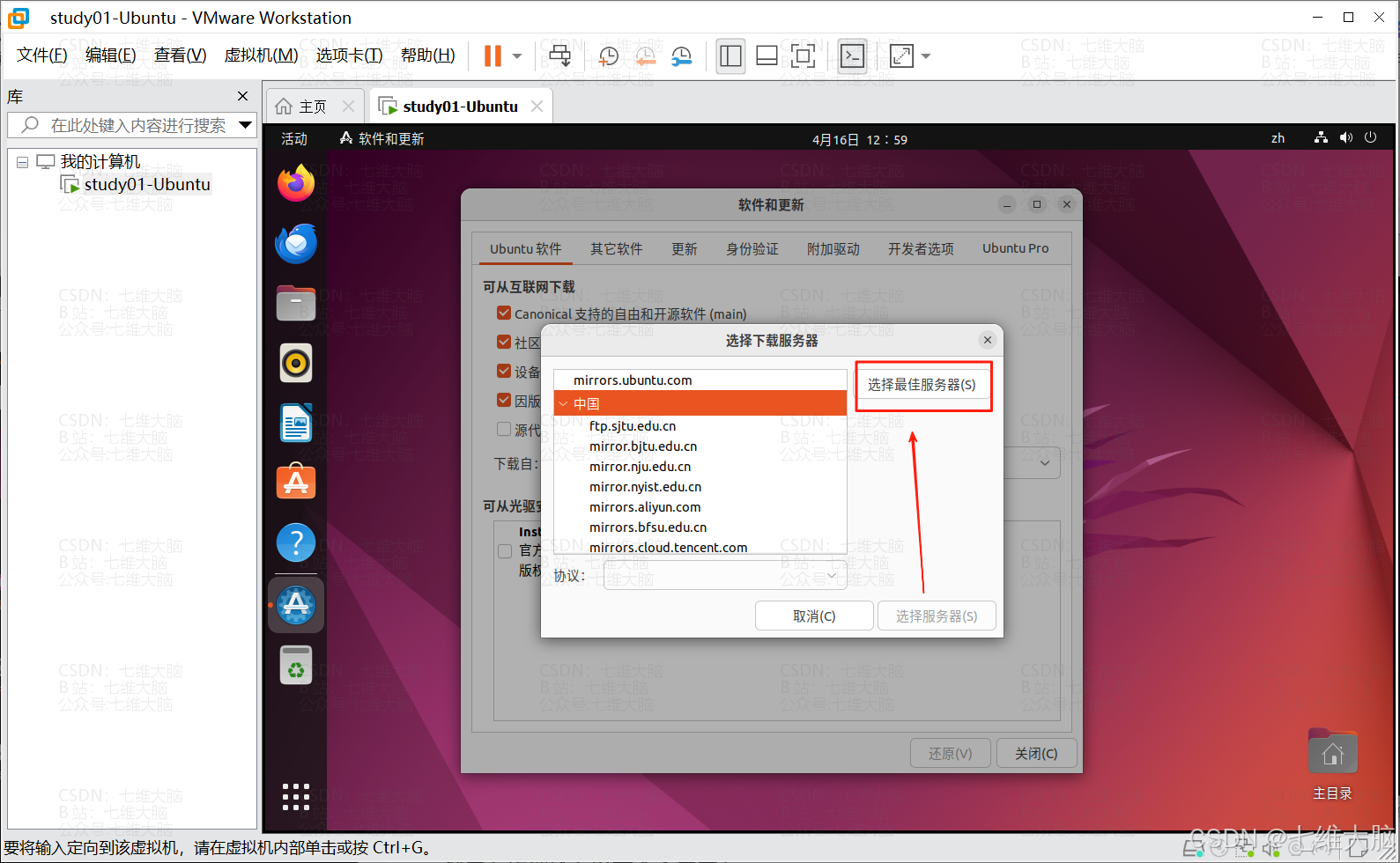Switch to the 身份验证 tab
The height and width of the screenshot is (863, 1400).
[752, 249]
